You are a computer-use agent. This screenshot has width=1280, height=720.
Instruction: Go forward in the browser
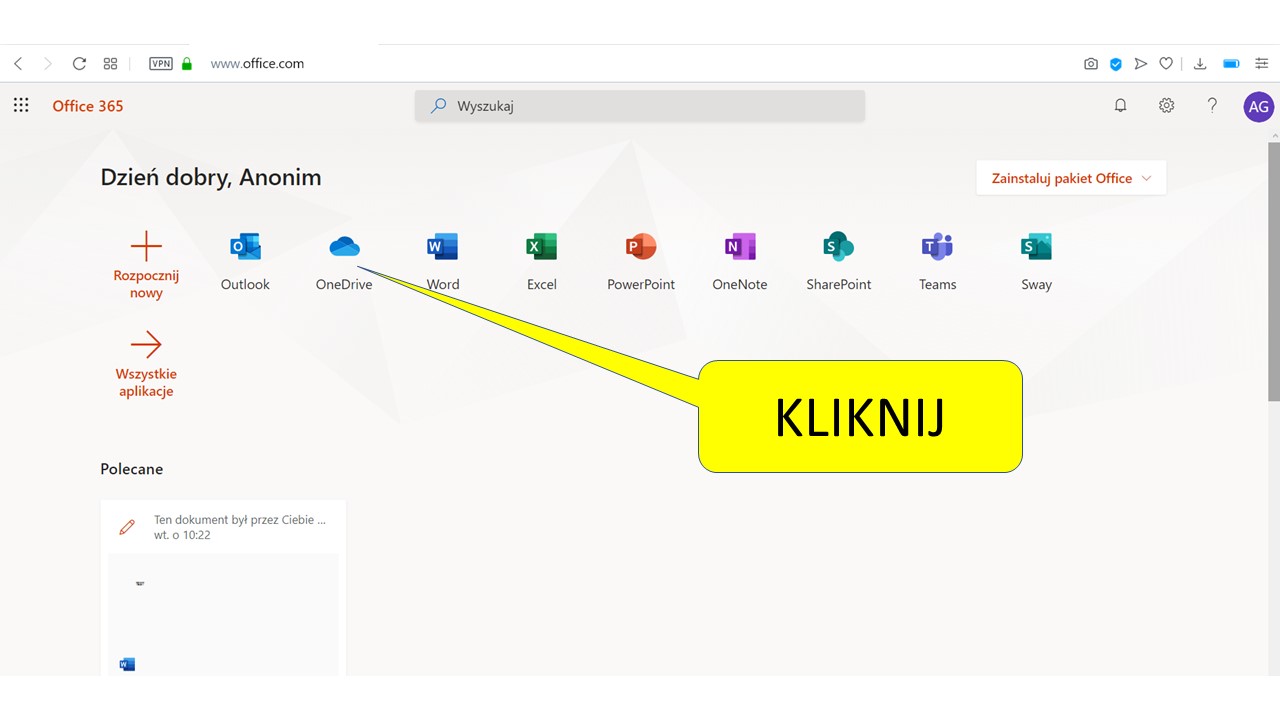(x=47, y=64)
